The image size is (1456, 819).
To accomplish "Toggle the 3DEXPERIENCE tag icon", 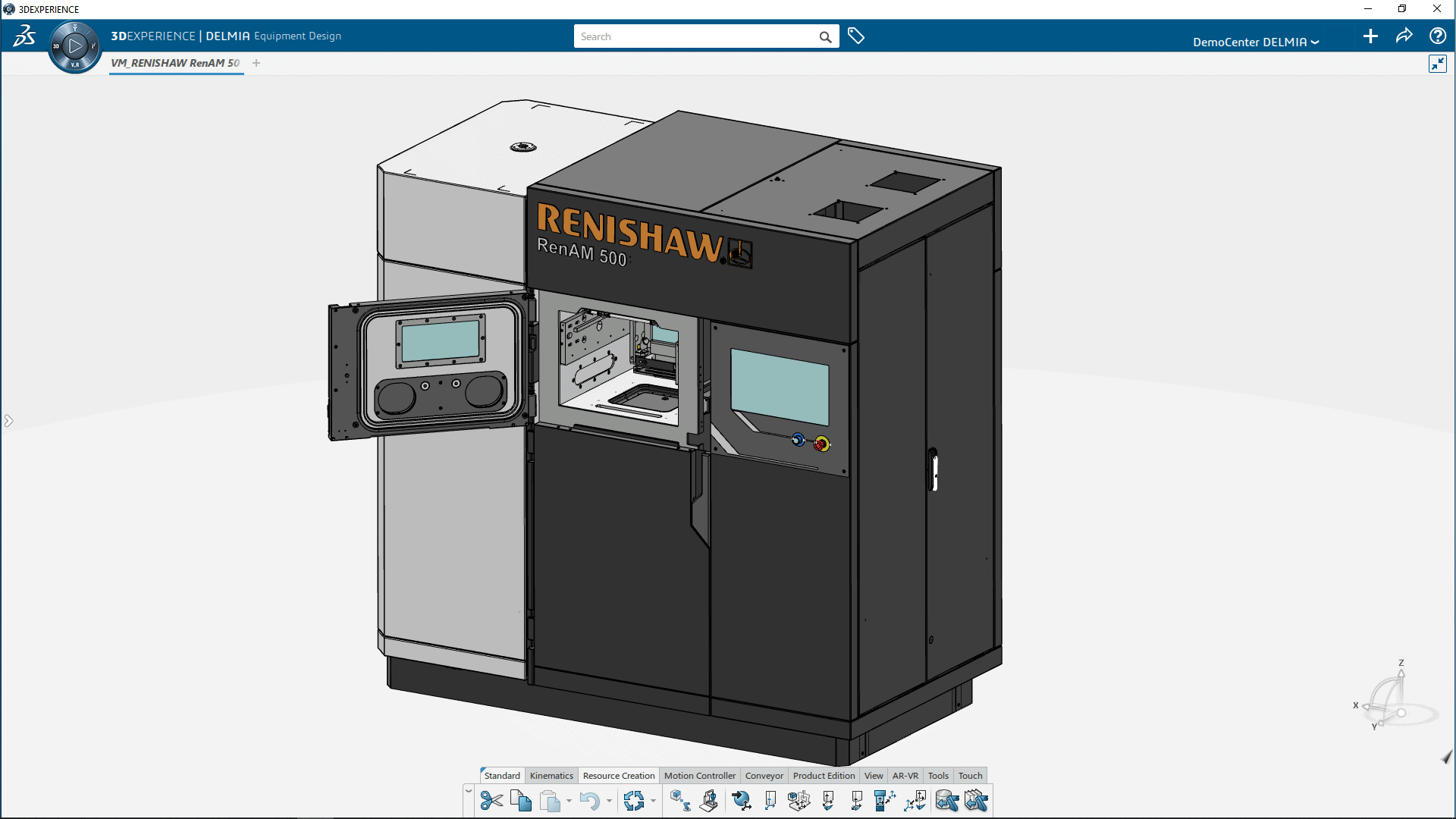I will pos(856,36).
